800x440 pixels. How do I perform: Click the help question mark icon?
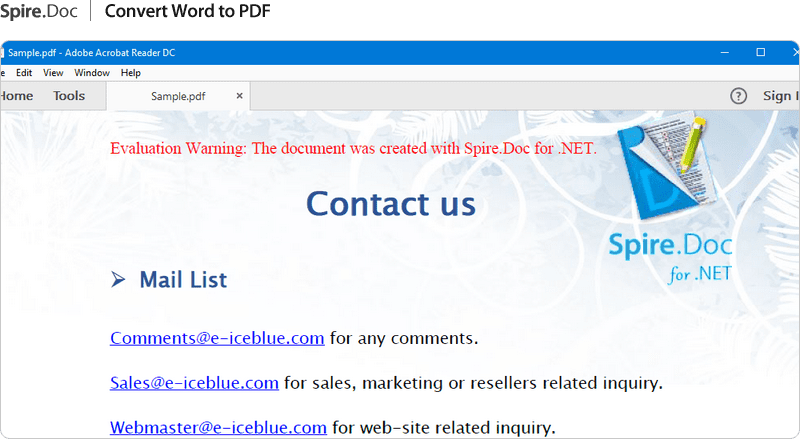click(x=738, y=96)
